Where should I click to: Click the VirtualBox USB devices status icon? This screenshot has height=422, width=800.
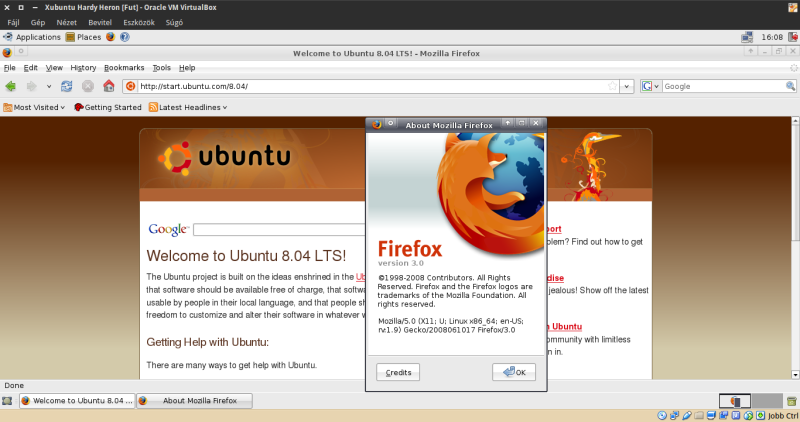click(687, 415)
